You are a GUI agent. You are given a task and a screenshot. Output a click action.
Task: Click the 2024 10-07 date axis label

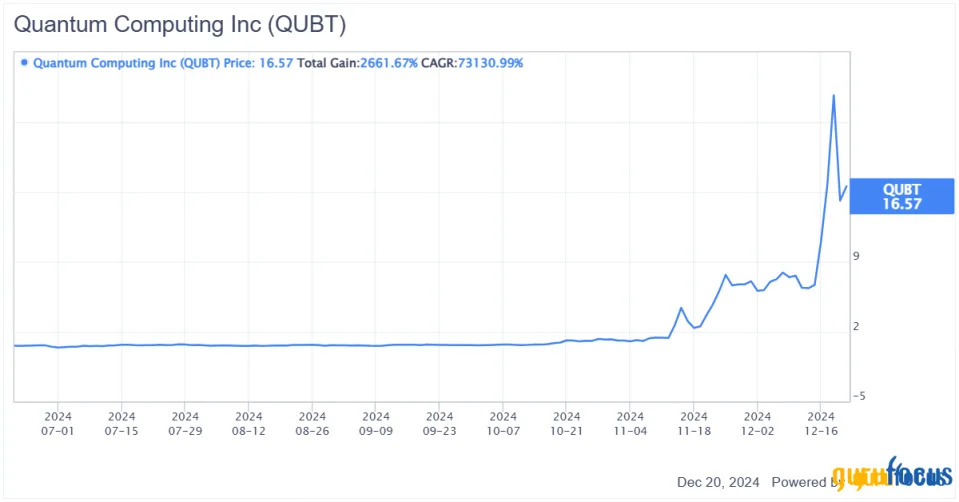click(503, 424)
